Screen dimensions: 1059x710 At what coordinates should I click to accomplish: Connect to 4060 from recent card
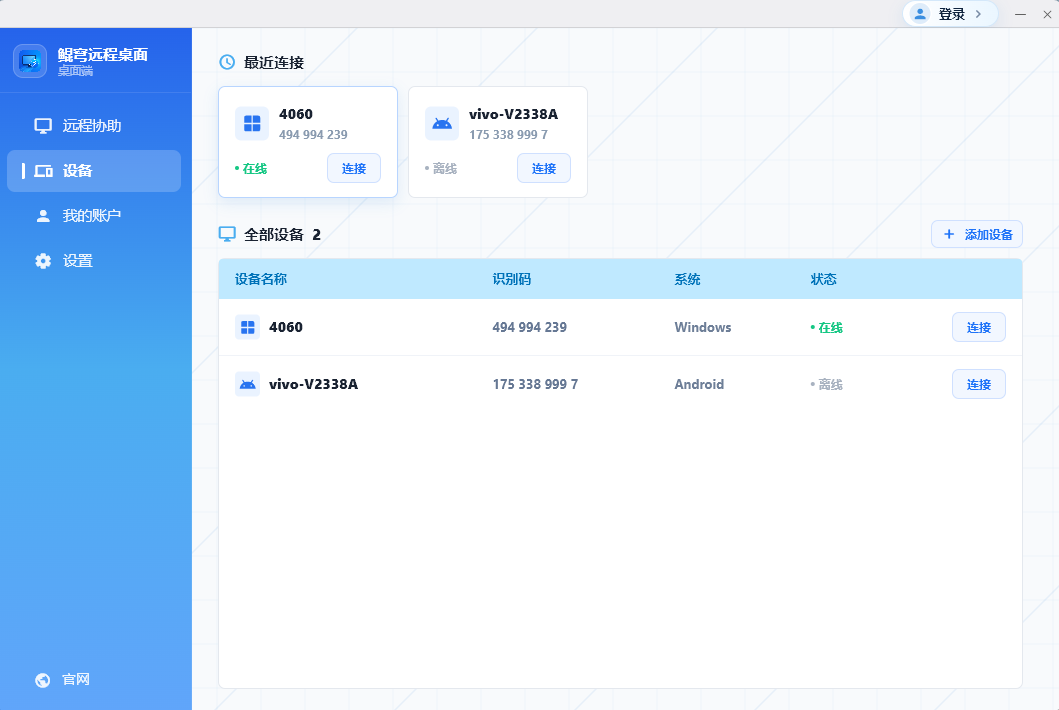coord(354,168)
